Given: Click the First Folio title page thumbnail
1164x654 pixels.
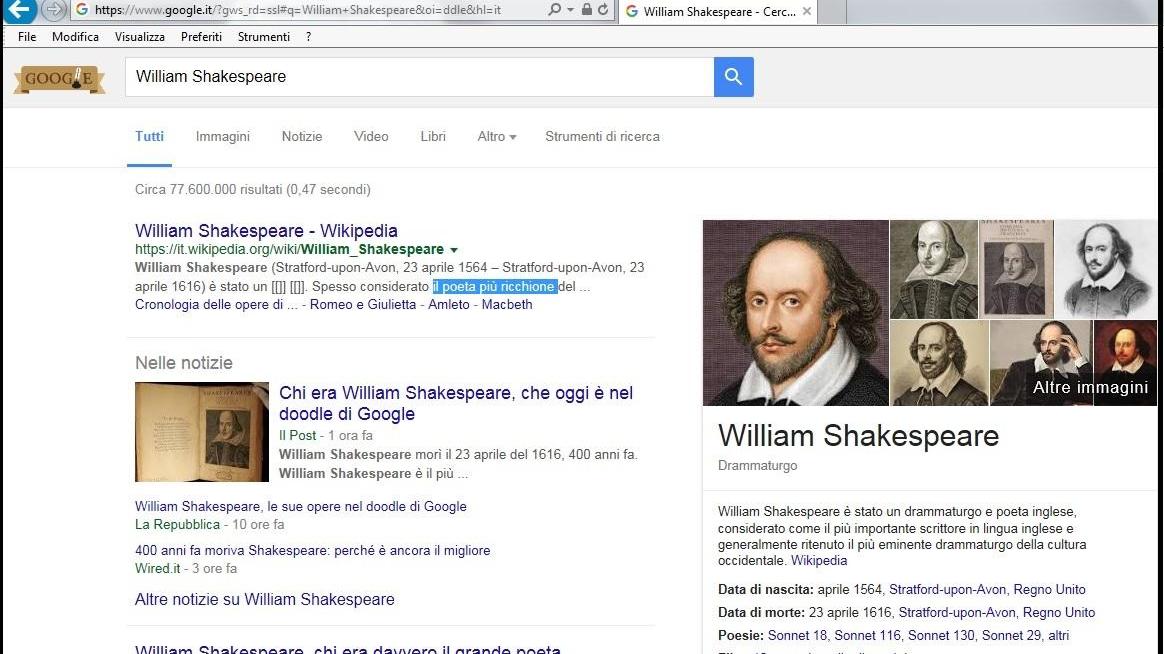Looking at the screenshot, I should (1016, 269).
